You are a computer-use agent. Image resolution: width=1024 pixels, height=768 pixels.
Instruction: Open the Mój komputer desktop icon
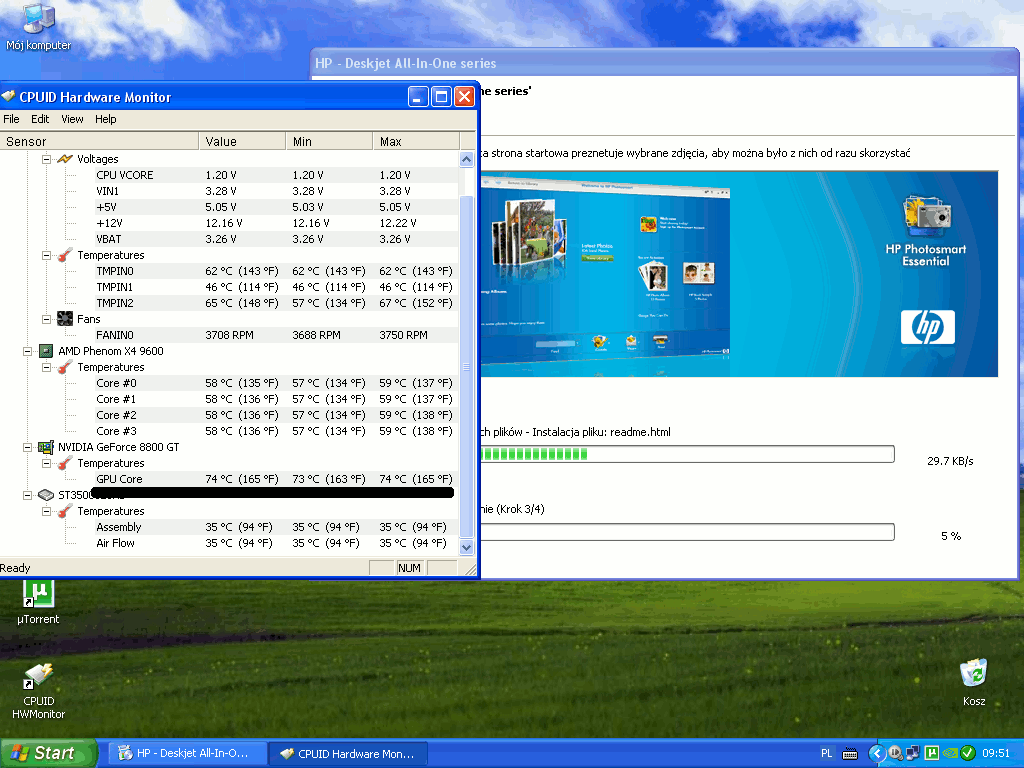38,26
